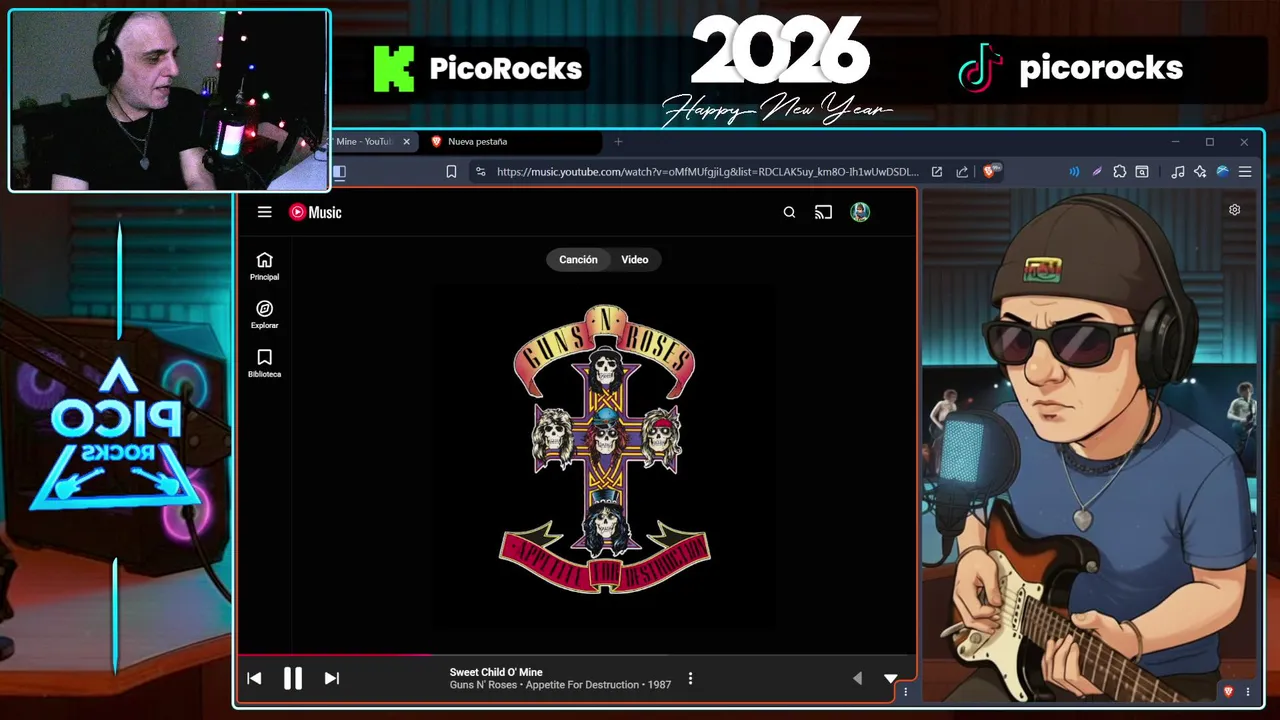Click the cast to device icon
Screen dimensions: 1280x720
(823, 212)
